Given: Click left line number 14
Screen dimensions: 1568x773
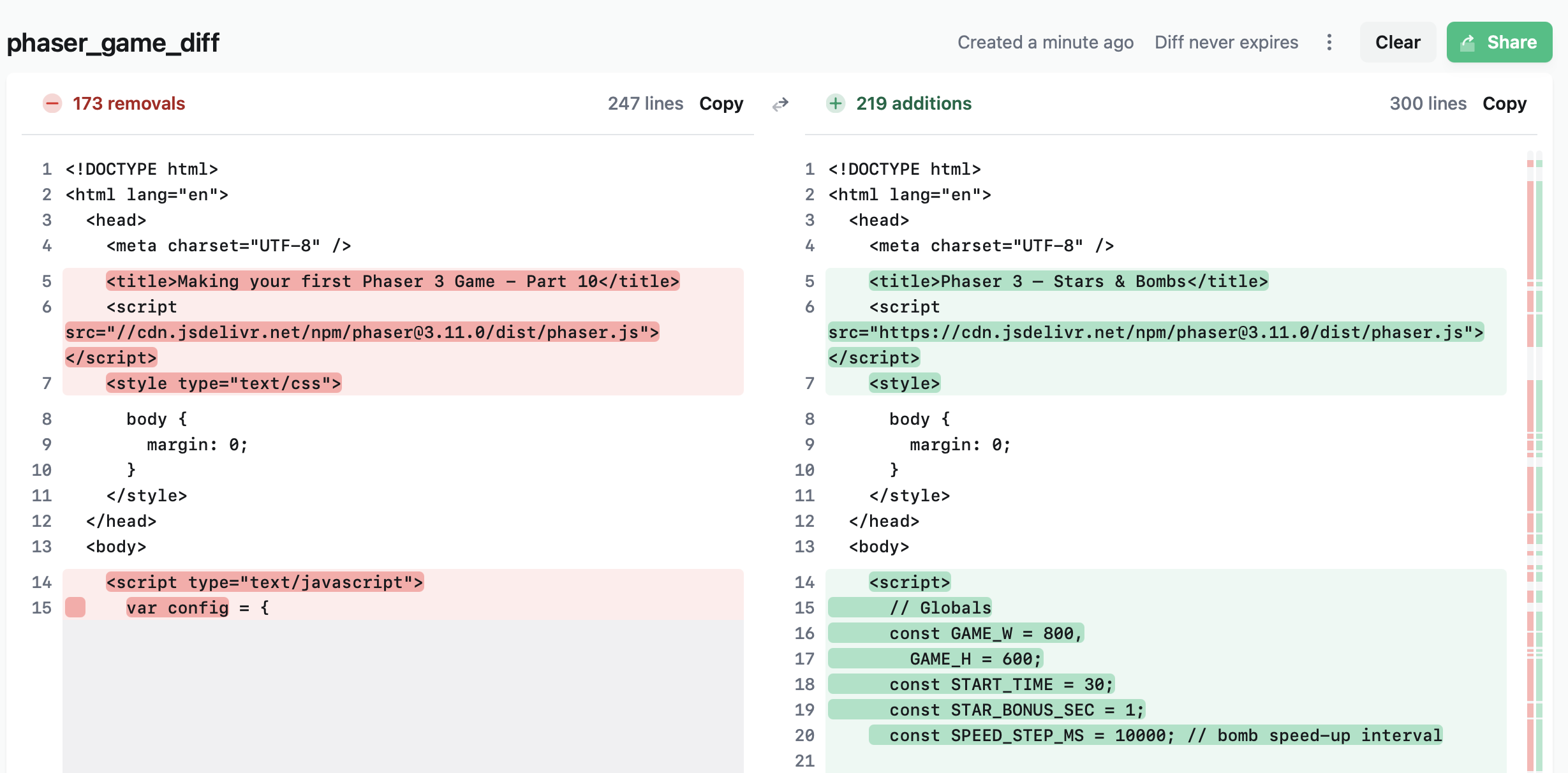Looking at the screenshot, I should (x=42, y=582).
